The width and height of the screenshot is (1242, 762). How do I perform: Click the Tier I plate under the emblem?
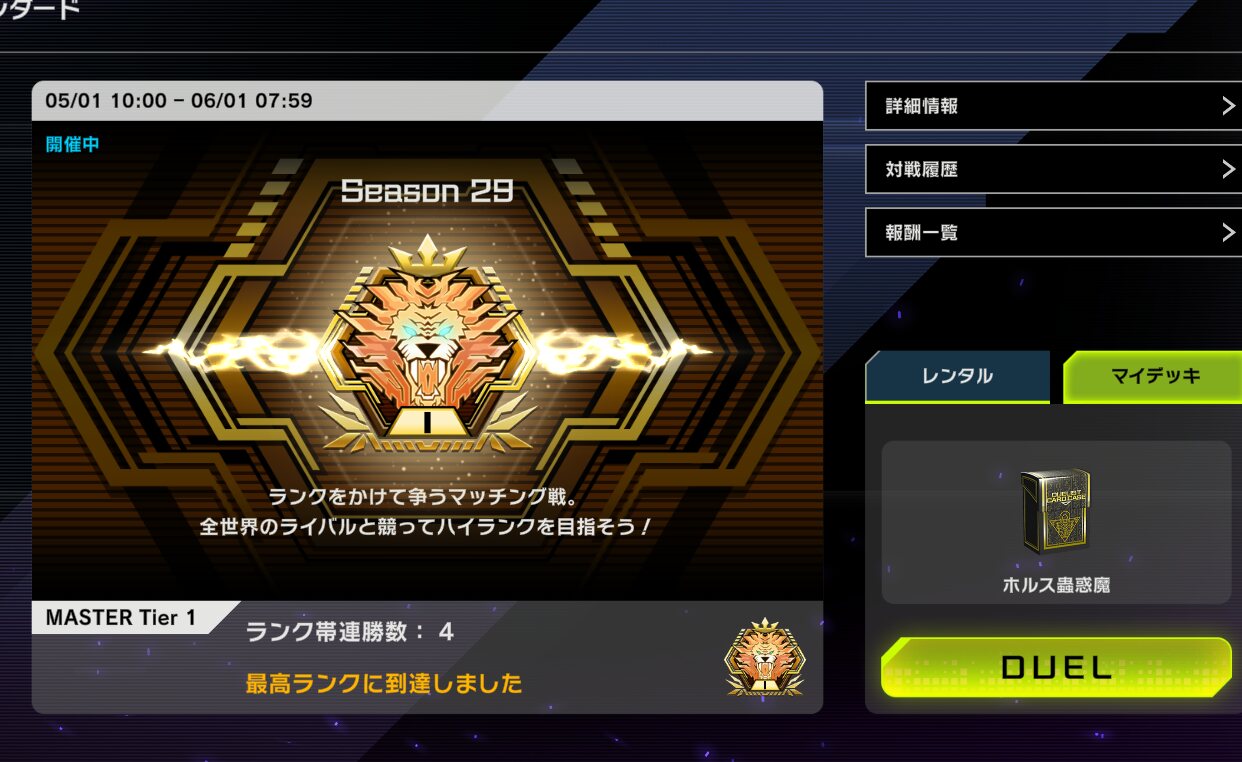click(427, 423)
